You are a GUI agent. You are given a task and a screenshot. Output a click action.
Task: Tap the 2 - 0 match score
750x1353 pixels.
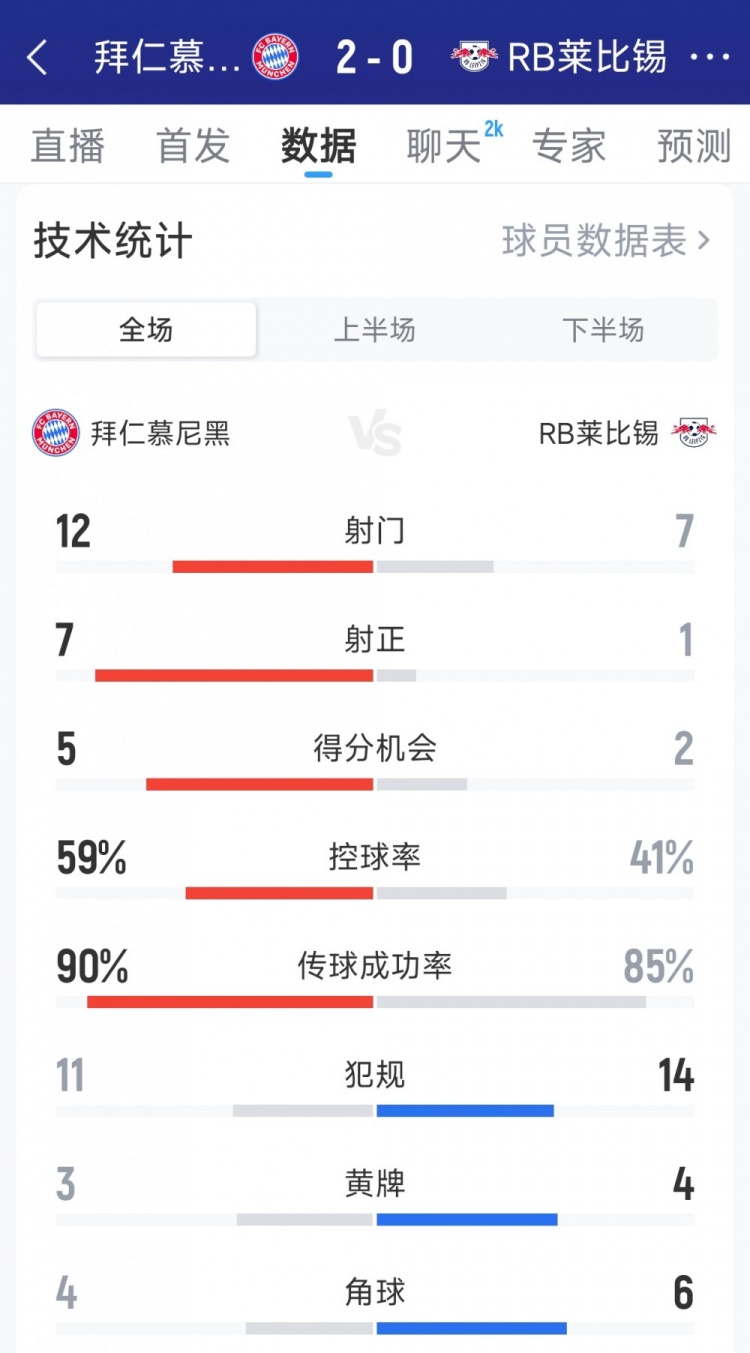(375, 58)
